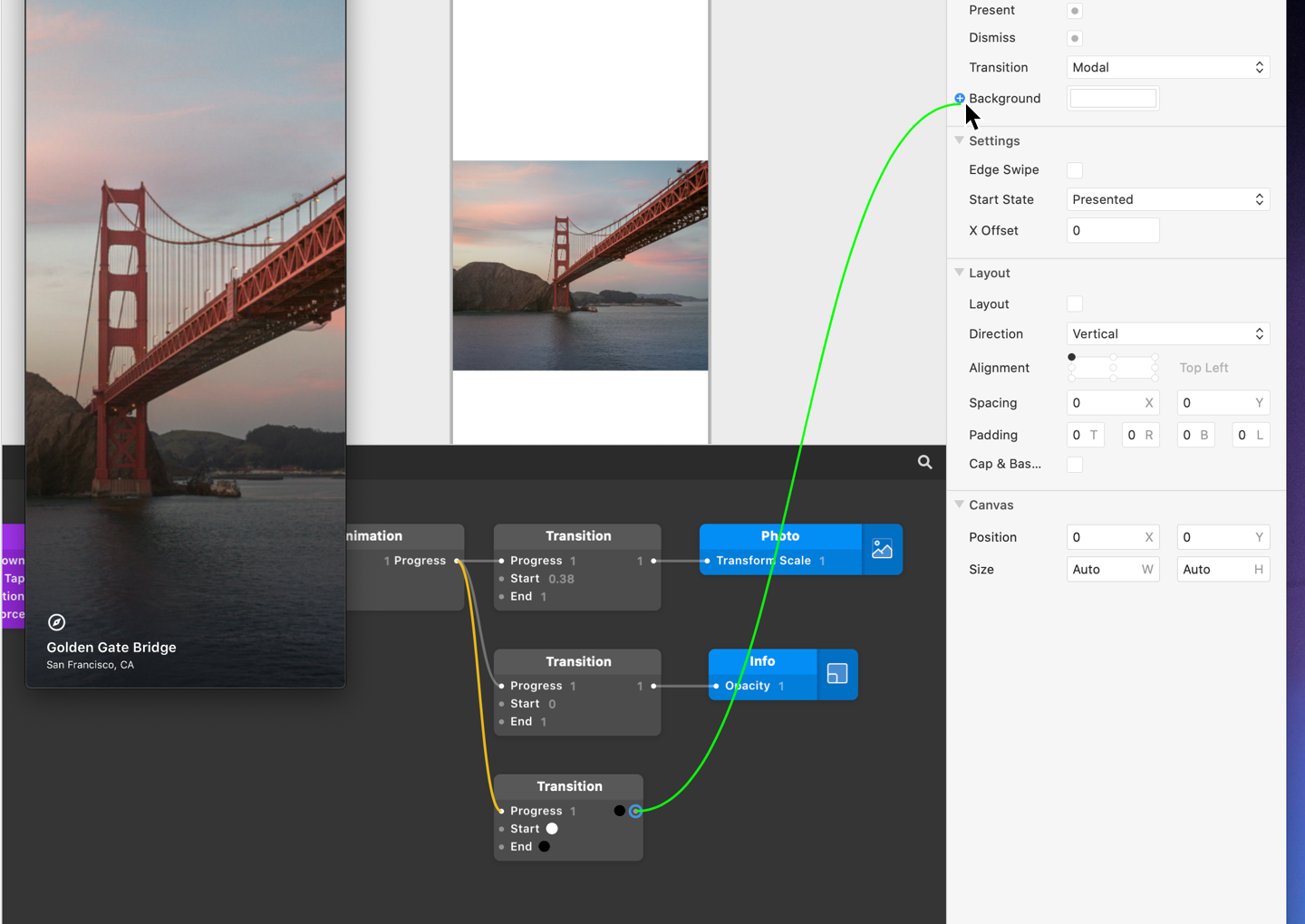
Task: Open the Direction dropdown set to Vertical
Action: [1167, 334]
